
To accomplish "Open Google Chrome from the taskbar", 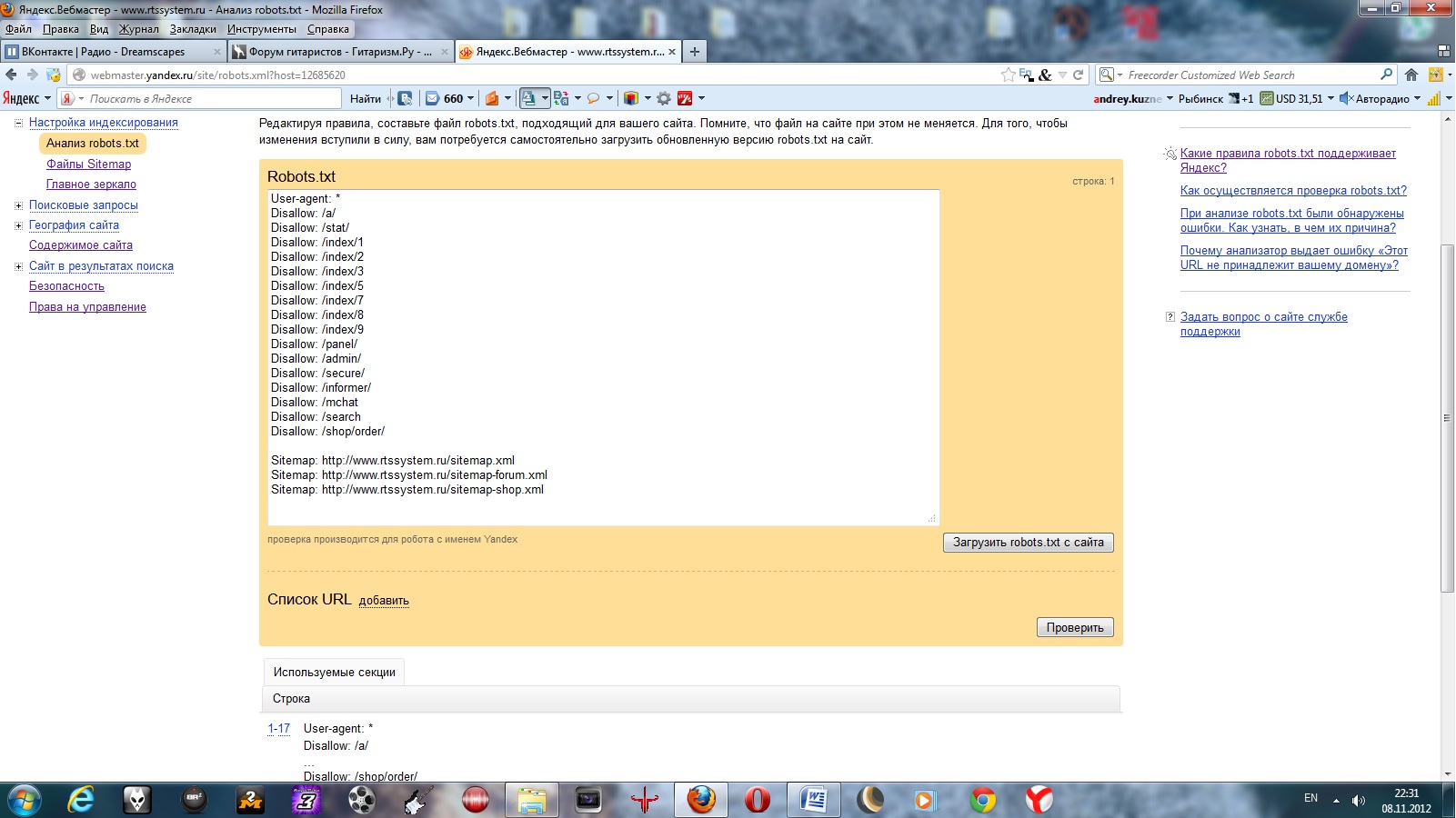I will tap(982, 800).
